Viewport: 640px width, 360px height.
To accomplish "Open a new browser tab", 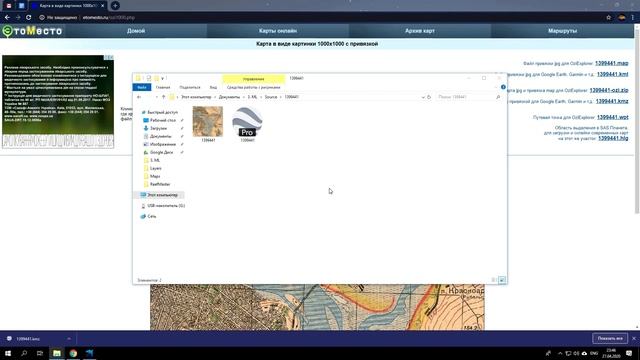I will (115, 6).
